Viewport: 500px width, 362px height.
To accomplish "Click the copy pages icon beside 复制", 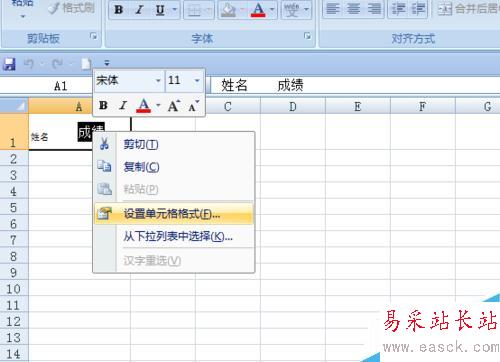I will 104,166.
